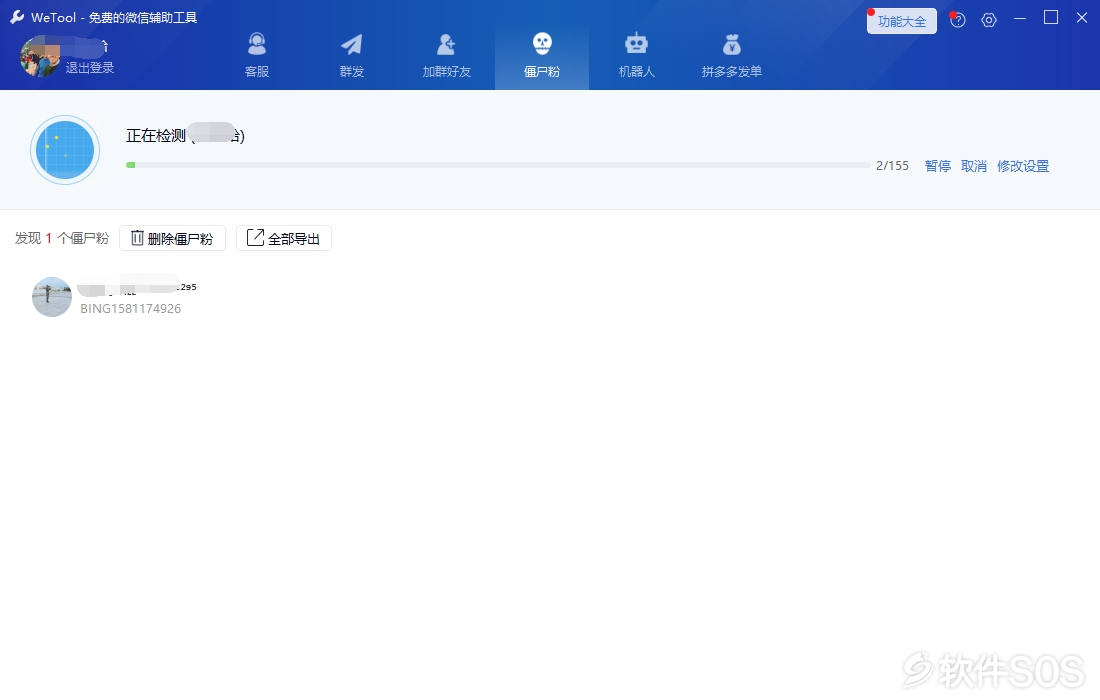Viewport: 1100px width, 700px height.
Task: Click the 全部导出 export all button
Action: [283, 238]
